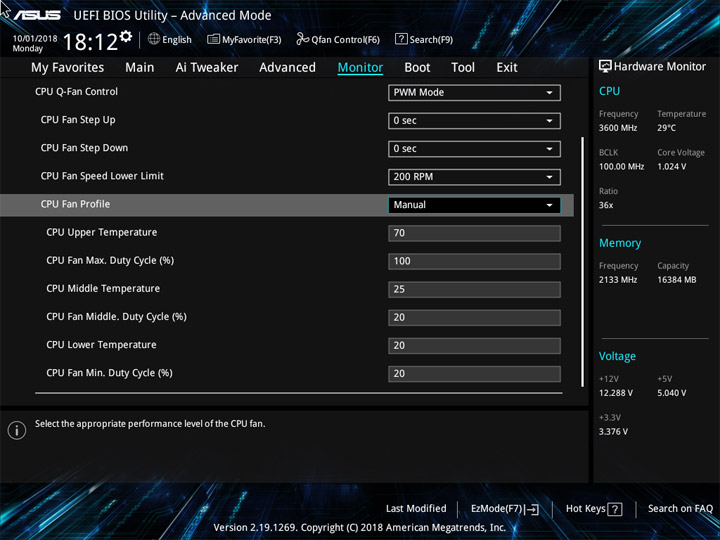Click the EzMode(F7) arrow icon
The image size is (720, 540).
click(532, 509)
